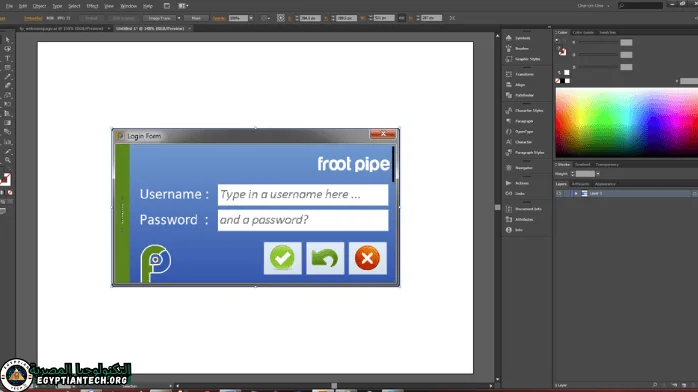
Task: Open the arrange documents dropdown in menu bar
Action: (183, 6)
